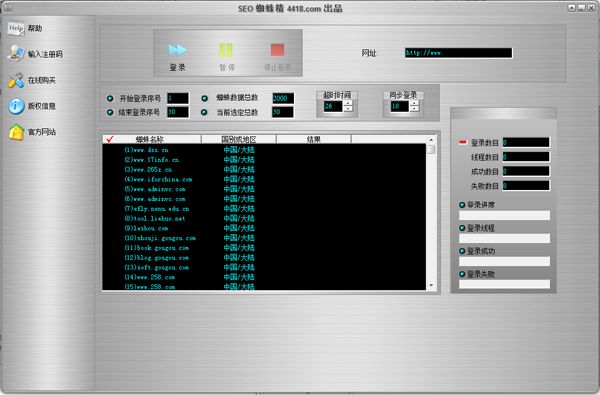Screen dimensions: 600x395
Task: Select the 登录线程 radio bullet
Action: (462, 228)
